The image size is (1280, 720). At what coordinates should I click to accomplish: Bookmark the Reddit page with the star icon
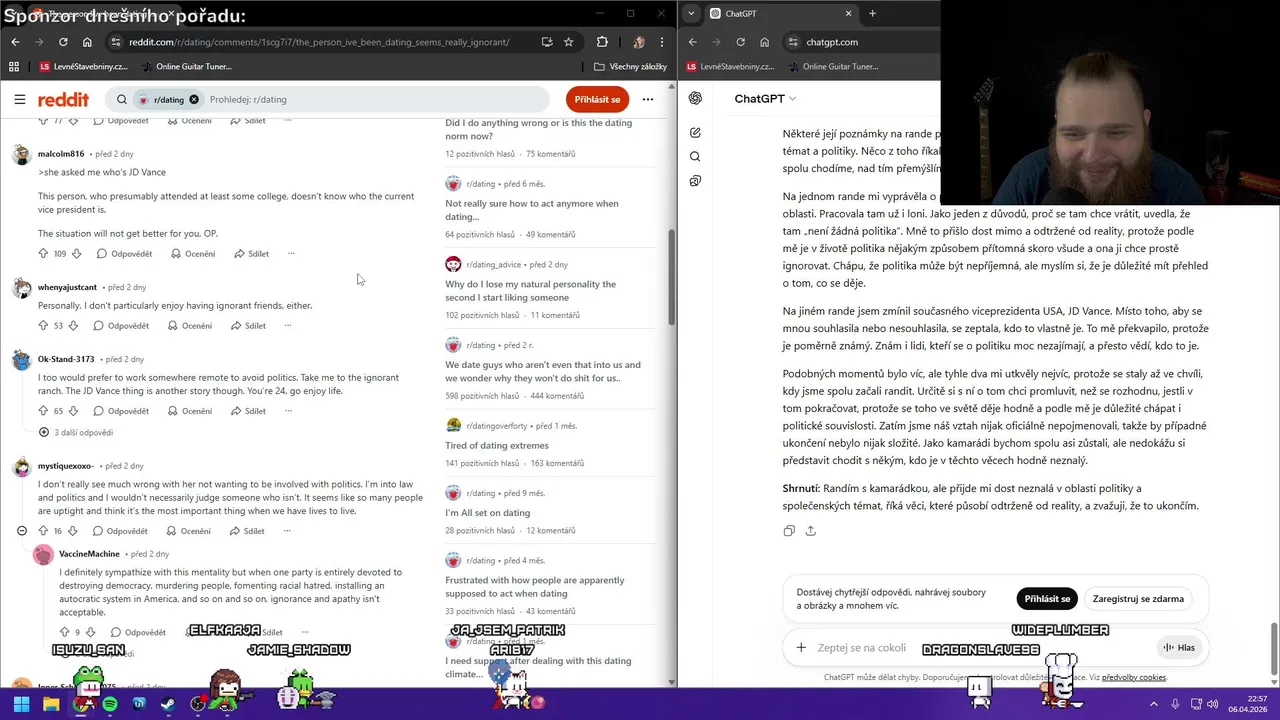point(569,42)
